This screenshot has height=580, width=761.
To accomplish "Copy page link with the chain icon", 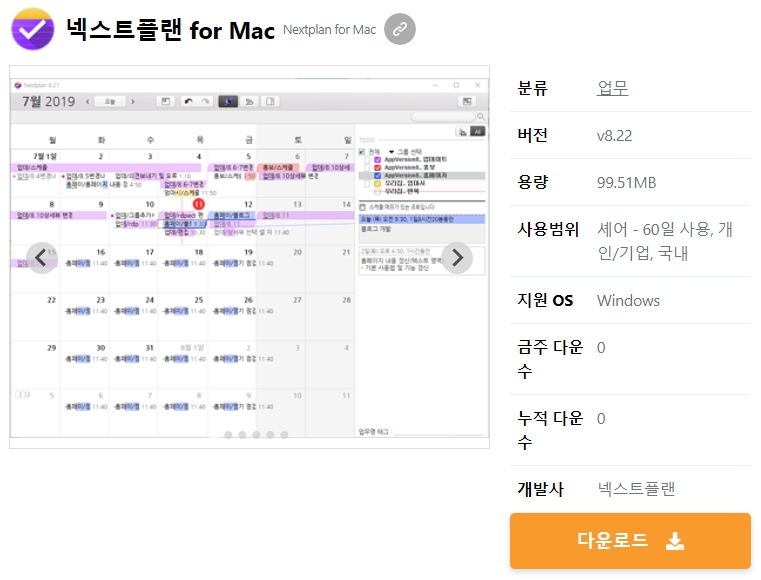I will 399,29.
